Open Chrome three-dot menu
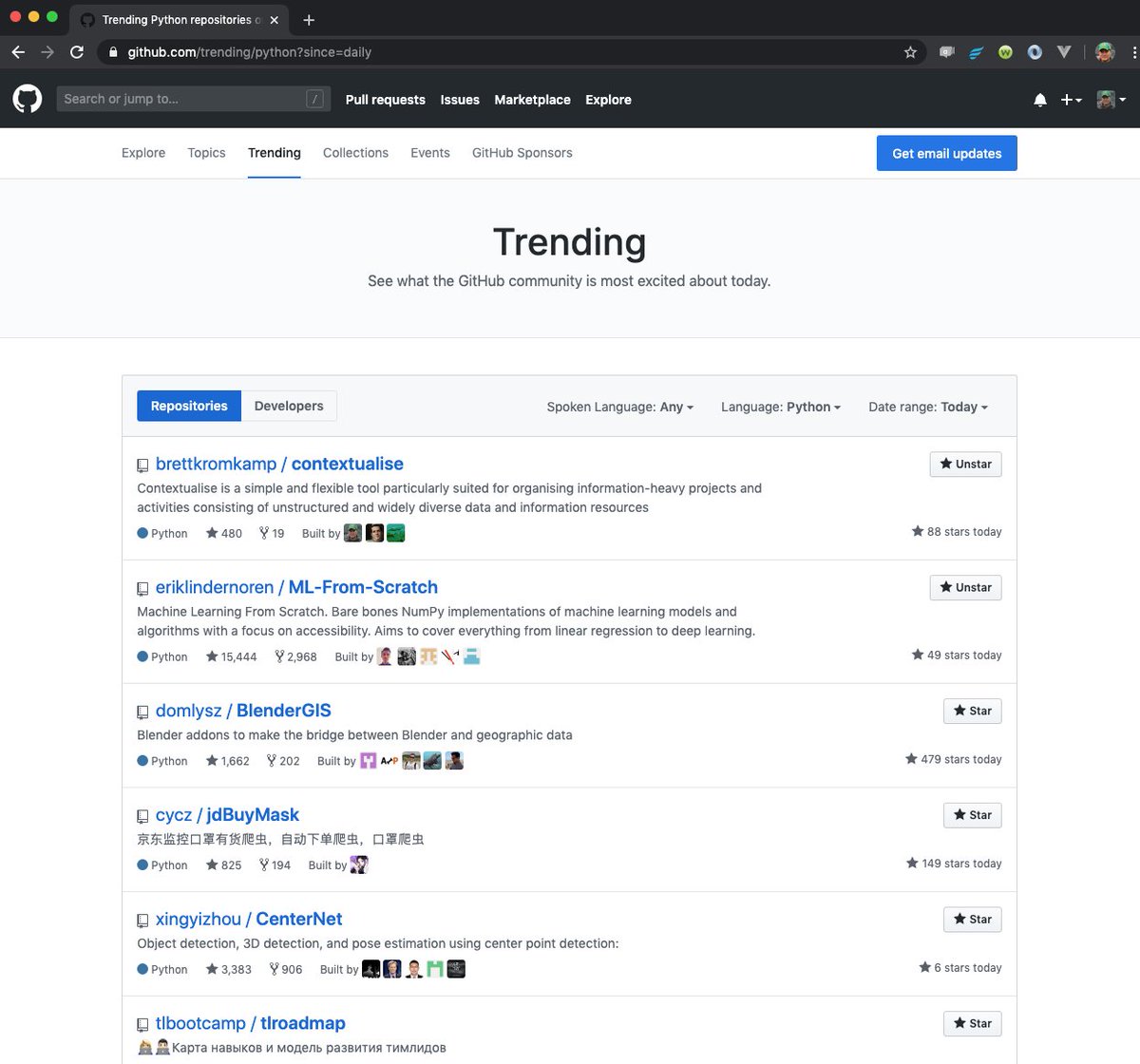The width and height of the screenshot is (1140, 1064). point(1134,52)
